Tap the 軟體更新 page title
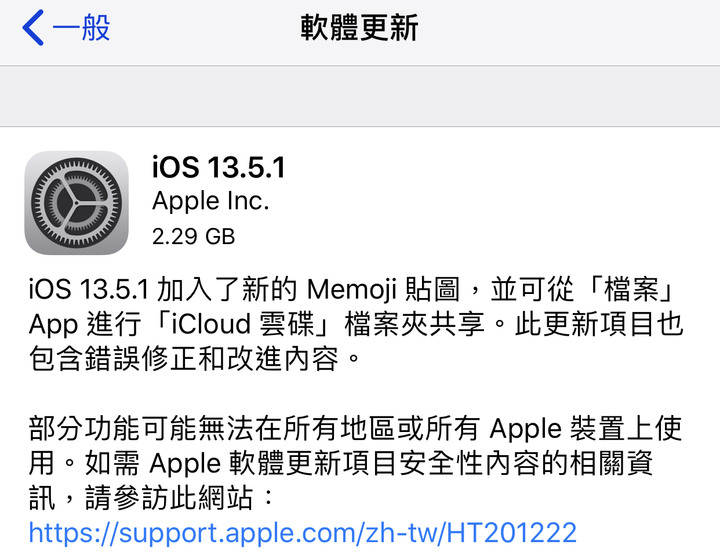This screenshot has height=552, width=720. tap(360, 28)
